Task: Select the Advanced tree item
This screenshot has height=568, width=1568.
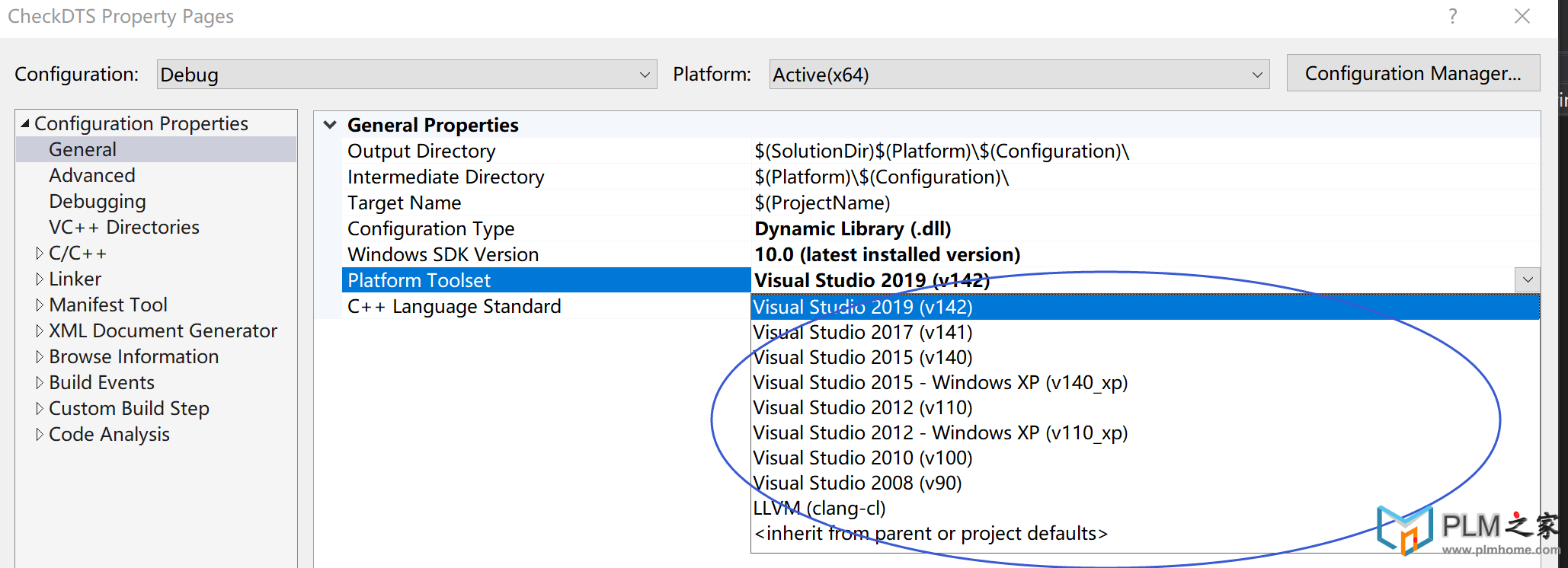Action: pyautogui.click(x=92, y=175)
